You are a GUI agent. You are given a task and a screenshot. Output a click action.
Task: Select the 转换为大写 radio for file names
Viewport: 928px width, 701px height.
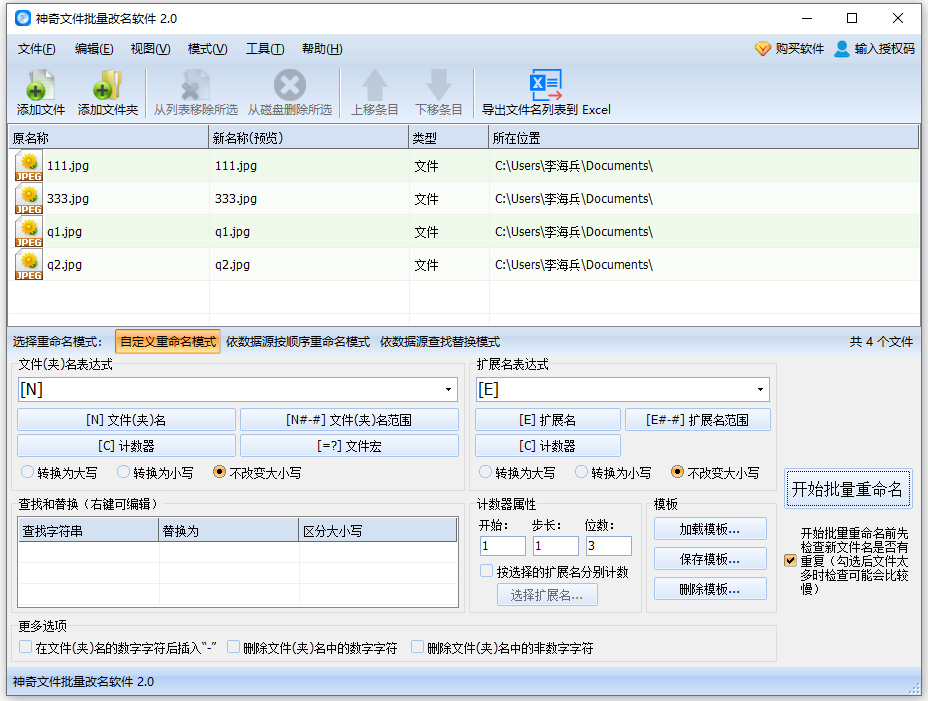pyautogui.click(x=29, y=473)
